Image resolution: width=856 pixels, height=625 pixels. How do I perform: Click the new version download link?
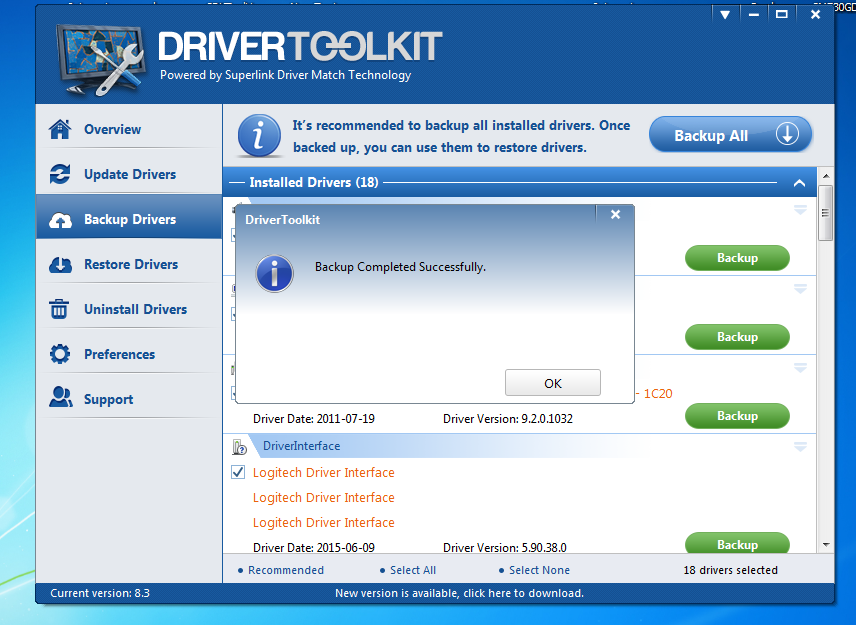point(459,593)
